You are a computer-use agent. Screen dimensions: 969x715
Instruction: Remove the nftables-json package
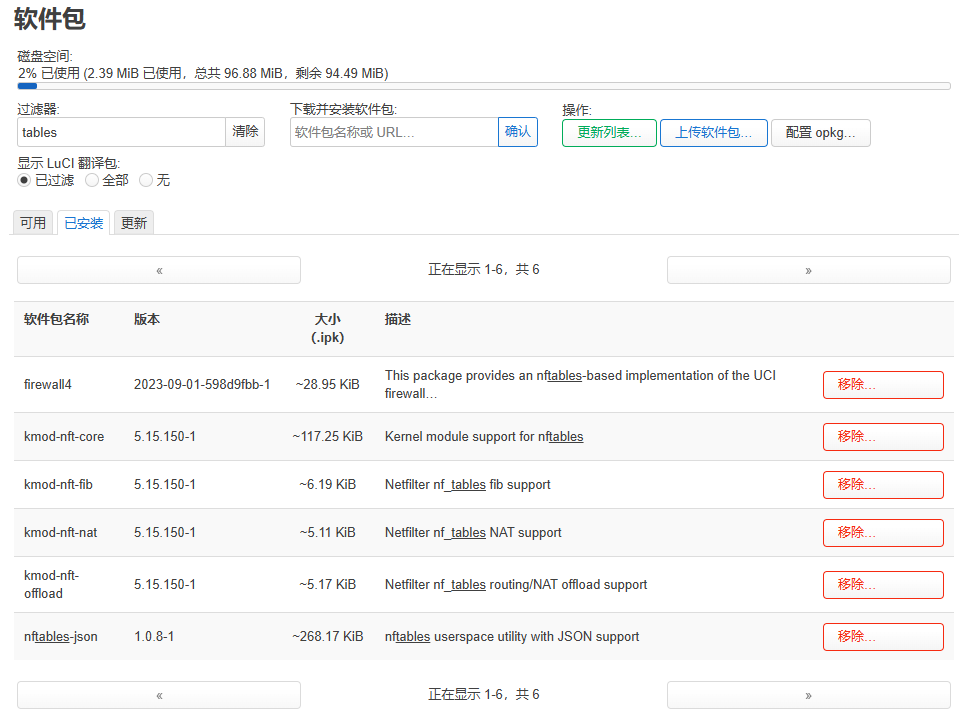[x=882, y=637]
